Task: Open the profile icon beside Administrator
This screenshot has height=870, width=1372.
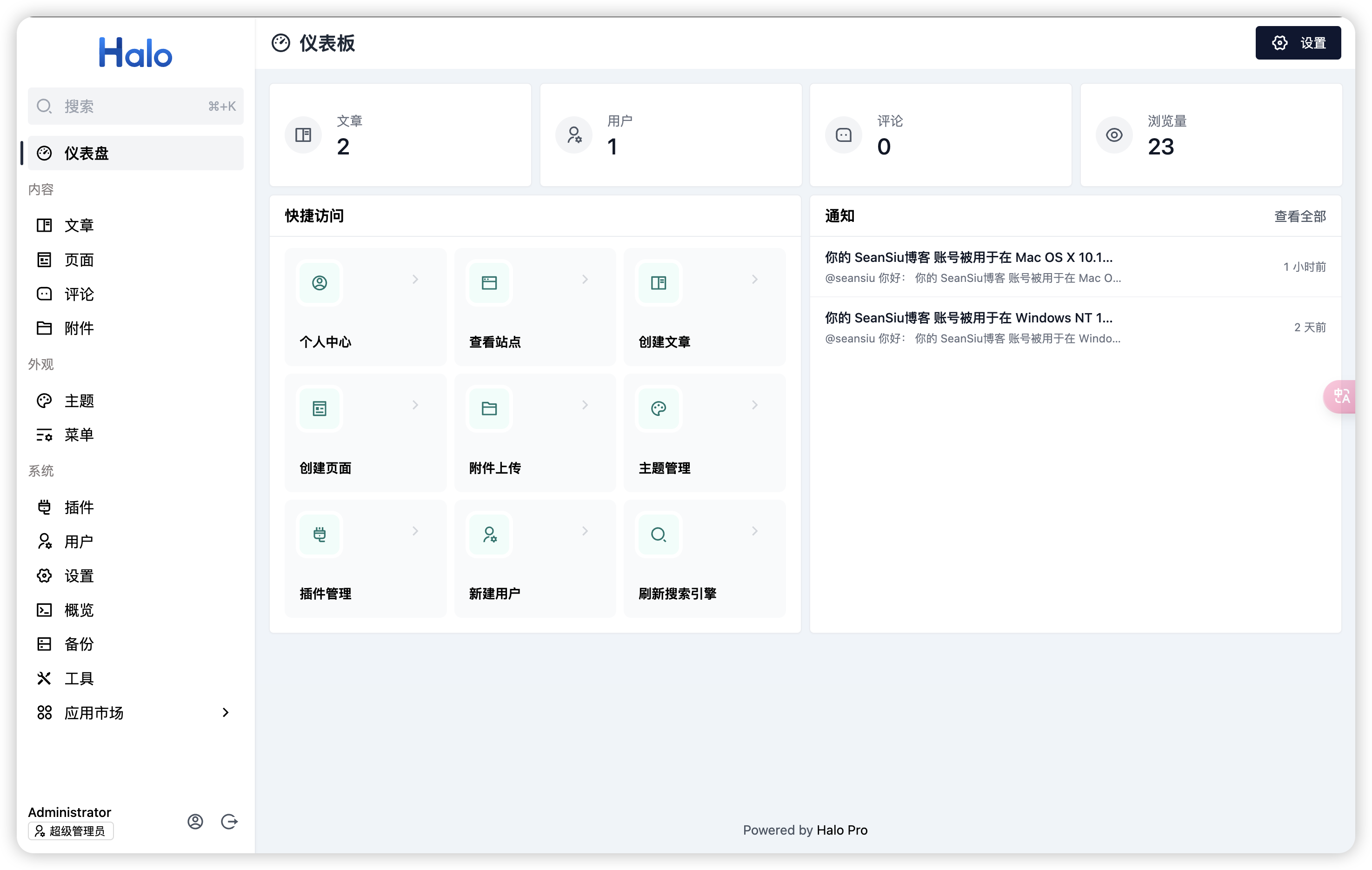Action: (195, 821)
